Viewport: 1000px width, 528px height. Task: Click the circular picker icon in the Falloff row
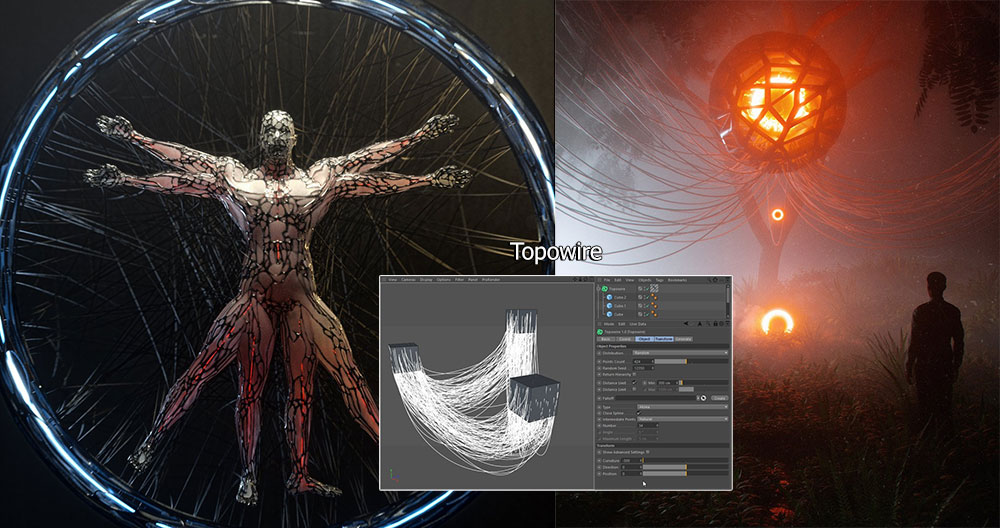click(703, 398)
